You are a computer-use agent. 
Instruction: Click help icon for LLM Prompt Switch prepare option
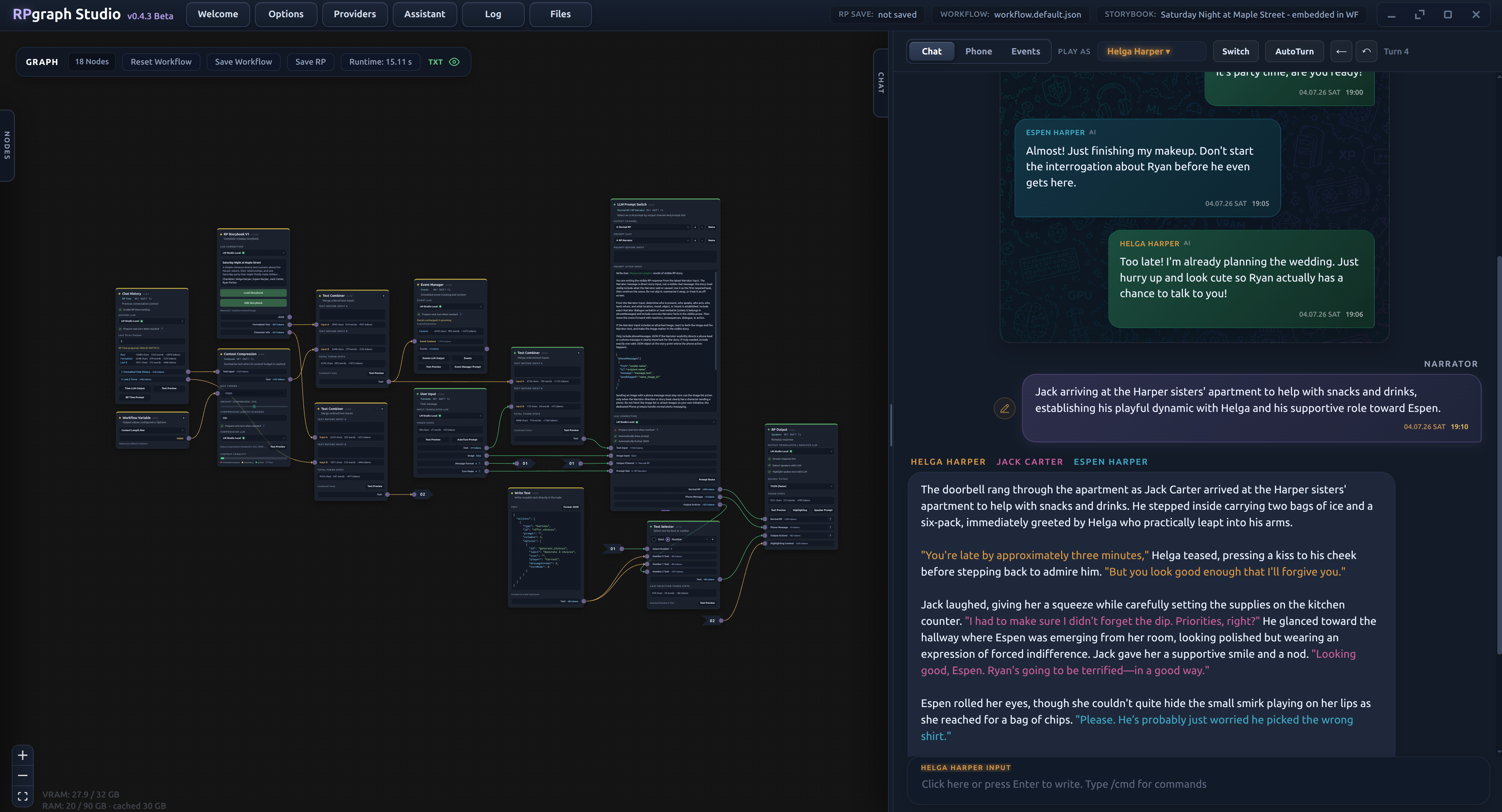click(657, 429)
